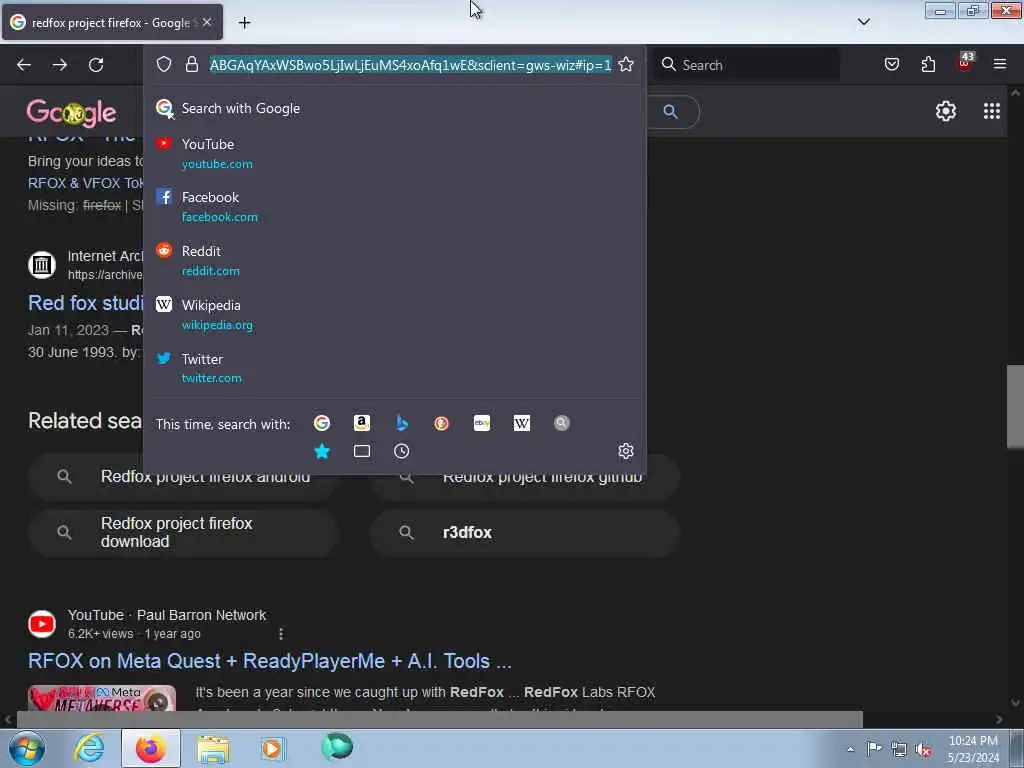Screen dimensions: 1024x768
Task: Open taskbar clock showing 10:24 PM
Action: pyautogui.click(x=973, y=749)
